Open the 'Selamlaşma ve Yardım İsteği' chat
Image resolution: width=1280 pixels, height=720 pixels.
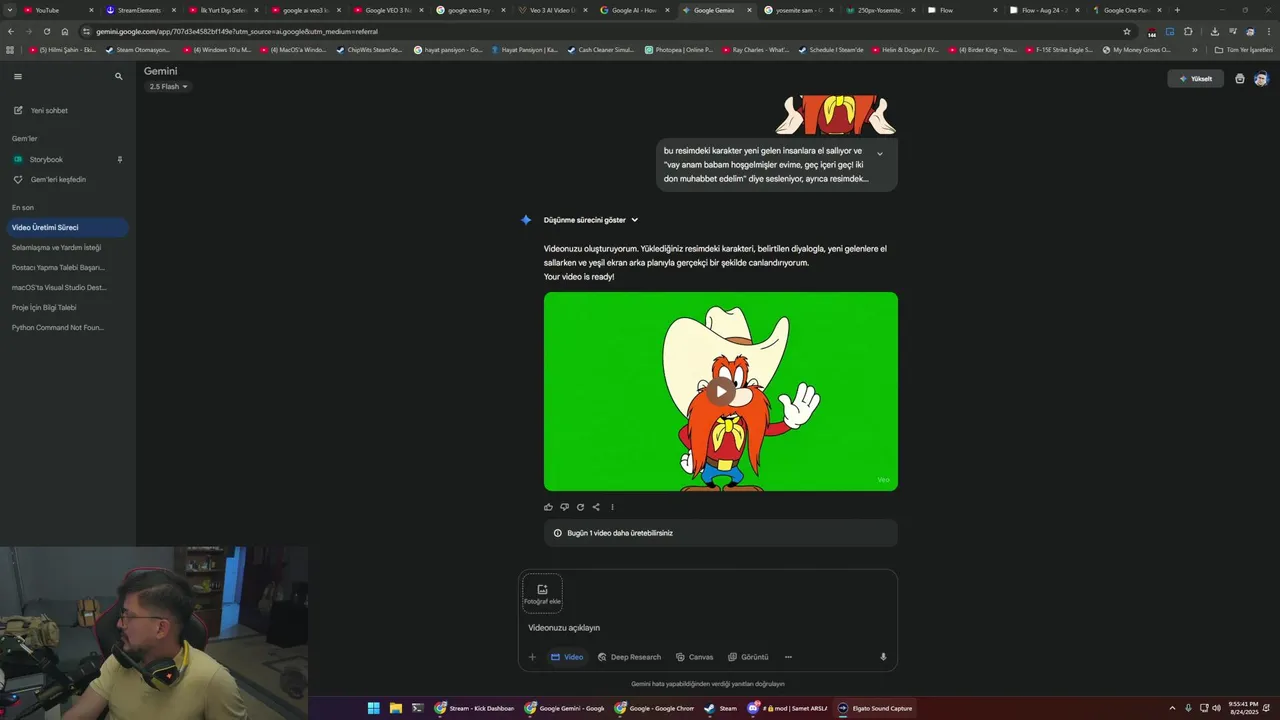(x=56, y=247)
